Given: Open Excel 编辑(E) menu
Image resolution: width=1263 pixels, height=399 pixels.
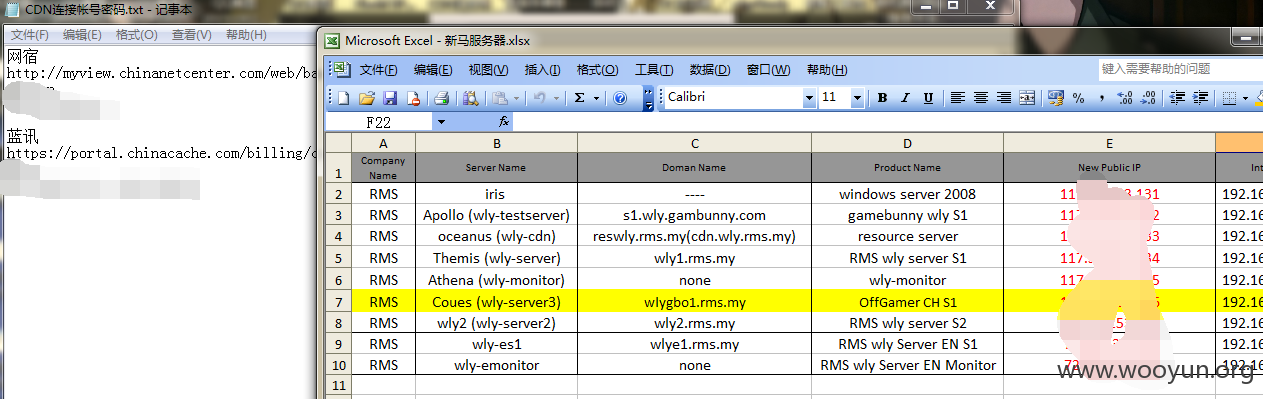Looking at the screenshot, I should point(433,70).
